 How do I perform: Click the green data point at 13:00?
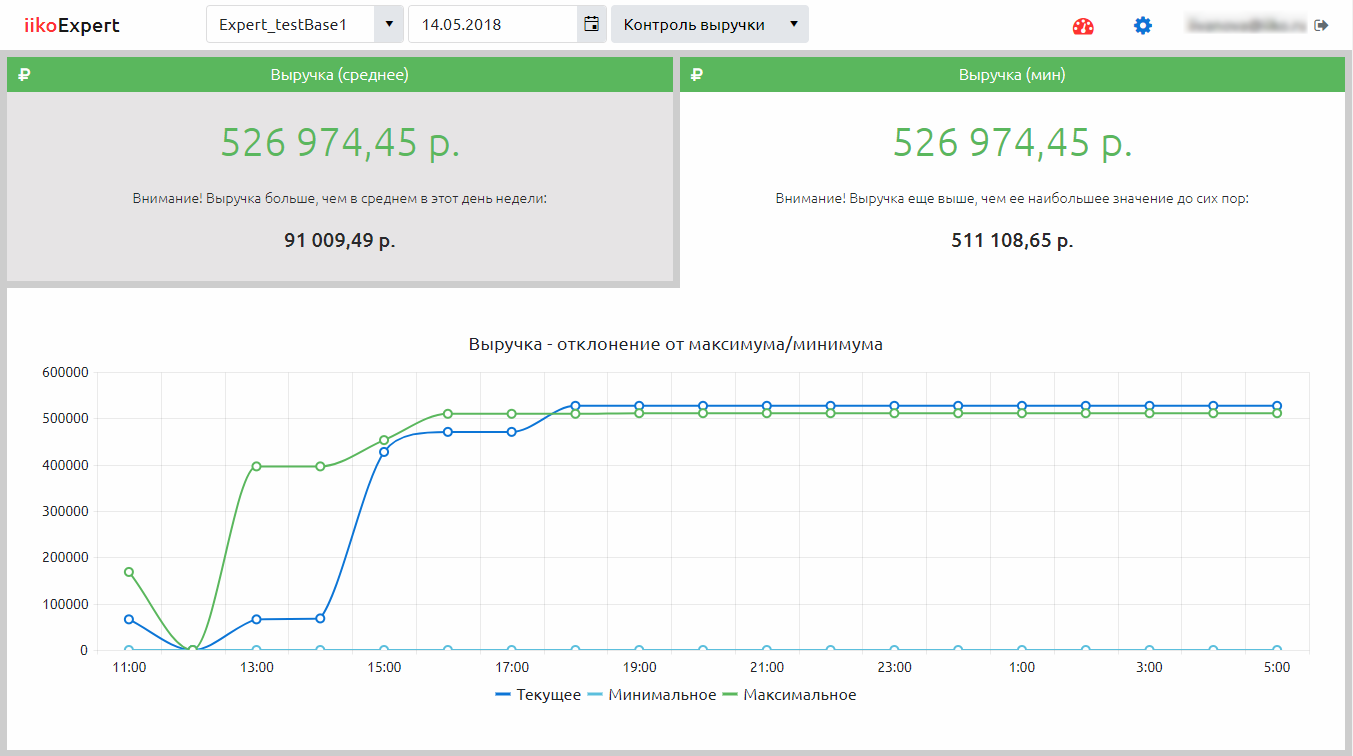(257, 466)
